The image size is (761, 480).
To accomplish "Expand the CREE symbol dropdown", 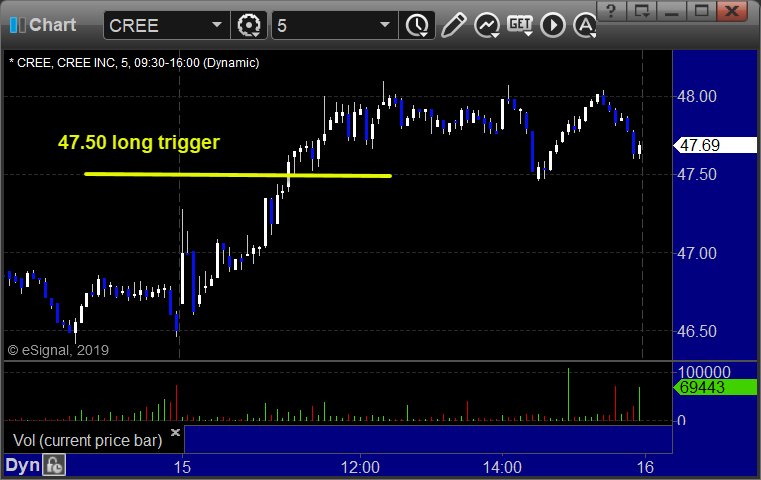I will tap(217, 25).
